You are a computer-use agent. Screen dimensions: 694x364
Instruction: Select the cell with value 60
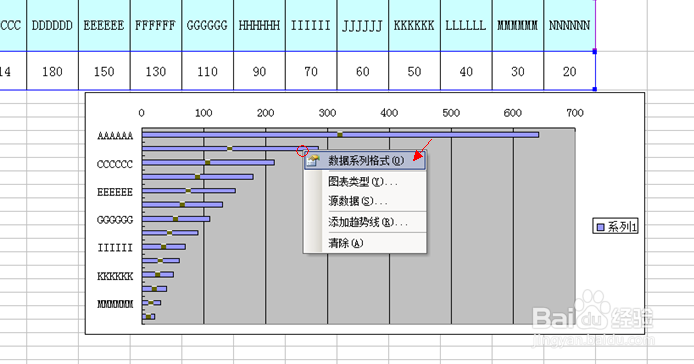pos(362,71)
